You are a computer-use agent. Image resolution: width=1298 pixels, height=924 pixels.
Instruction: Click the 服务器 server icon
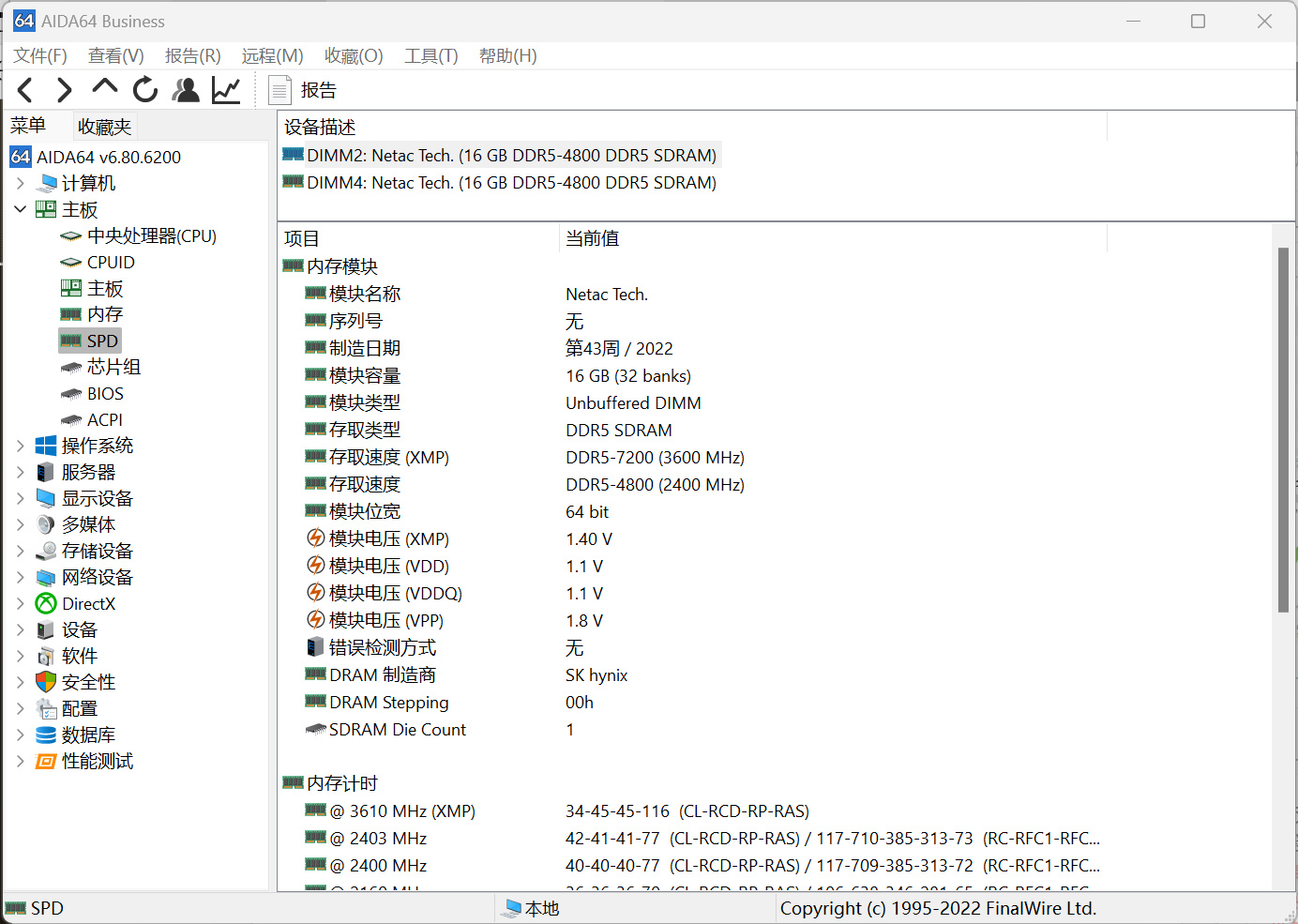[46, 472]
